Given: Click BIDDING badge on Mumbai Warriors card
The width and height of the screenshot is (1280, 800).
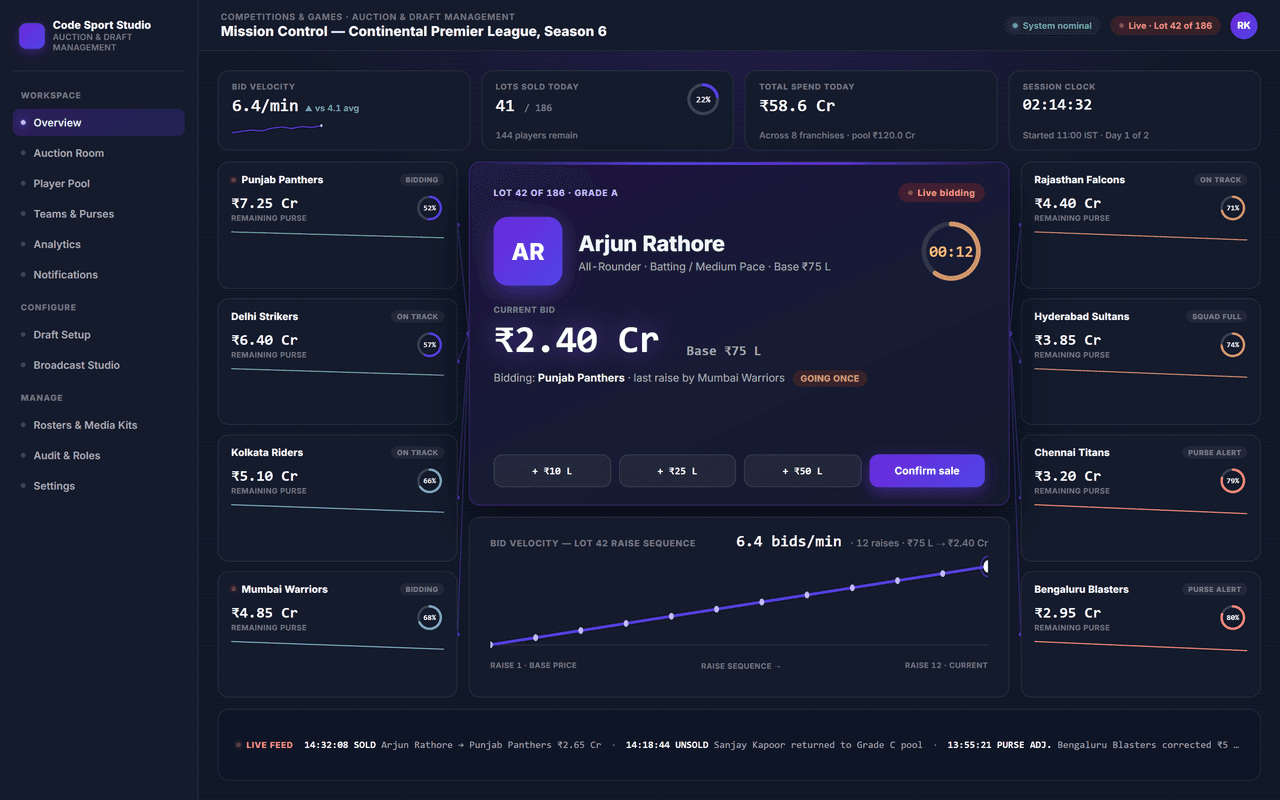Looking at the screenshot, I should coord(421,590).
